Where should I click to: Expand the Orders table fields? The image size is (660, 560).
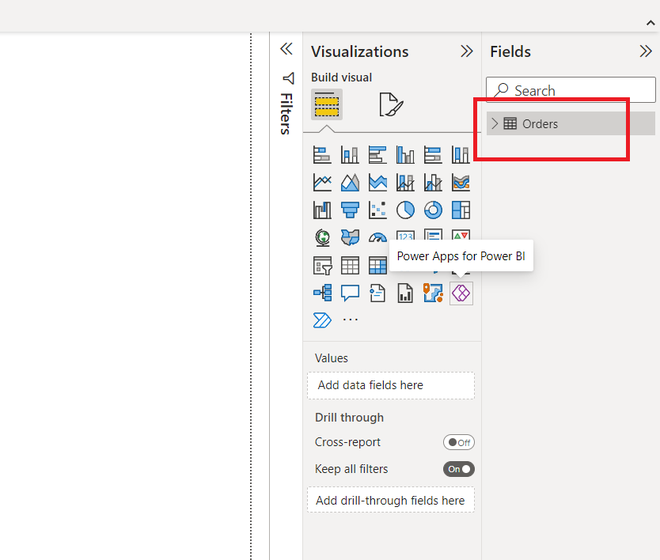point(495,124)
